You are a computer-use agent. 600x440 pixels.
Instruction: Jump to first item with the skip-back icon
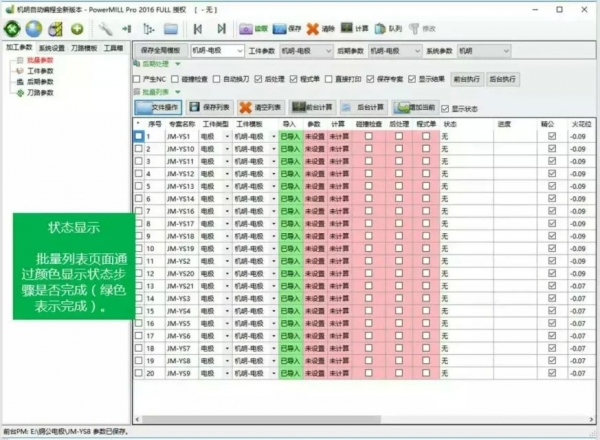click(x=198, y=29)
